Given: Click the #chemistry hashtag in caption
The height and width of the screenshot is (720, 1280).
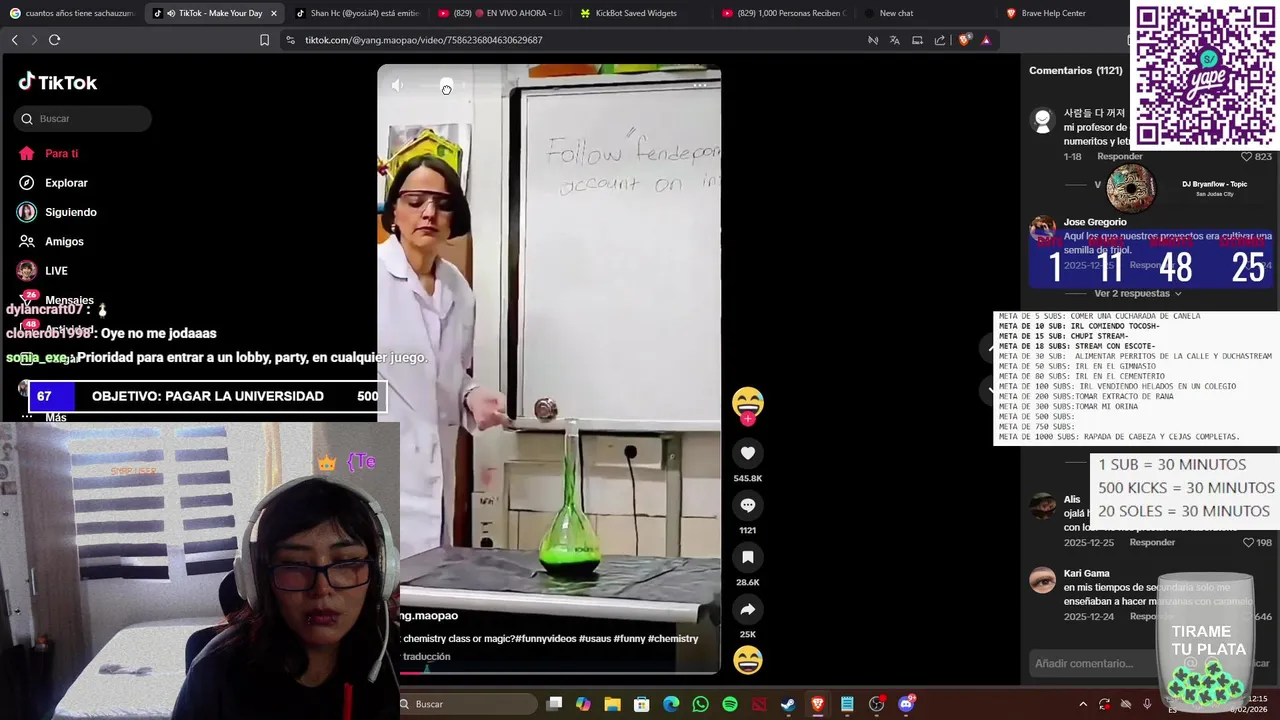Looking at the screenshot, I should click(x=673, y=638).
